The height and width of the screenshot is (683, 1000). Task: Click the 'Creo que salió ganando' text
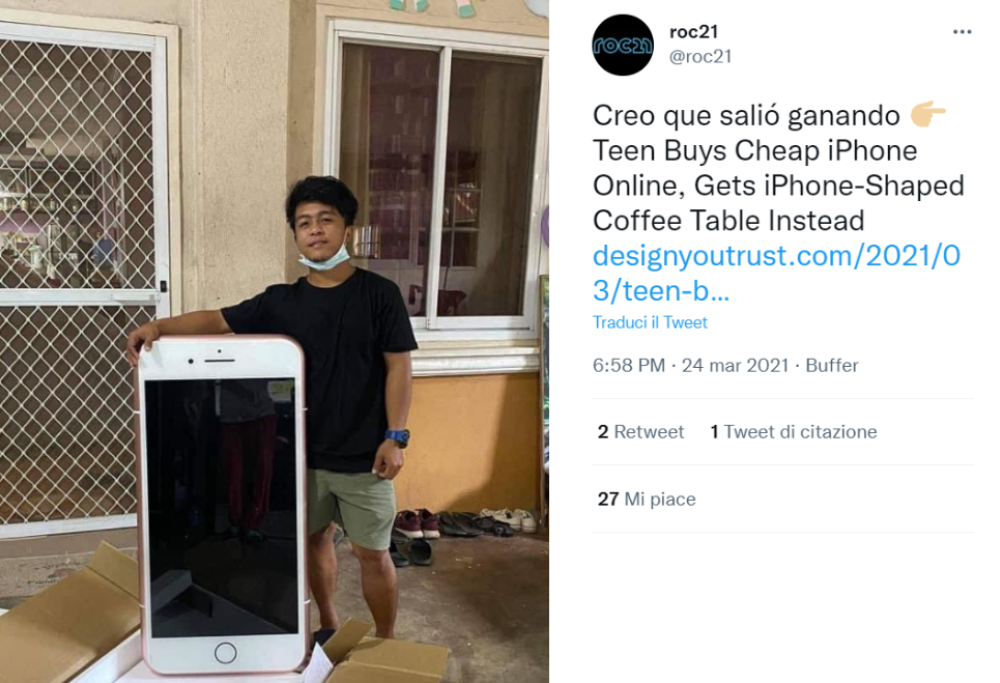pos(746,116)
